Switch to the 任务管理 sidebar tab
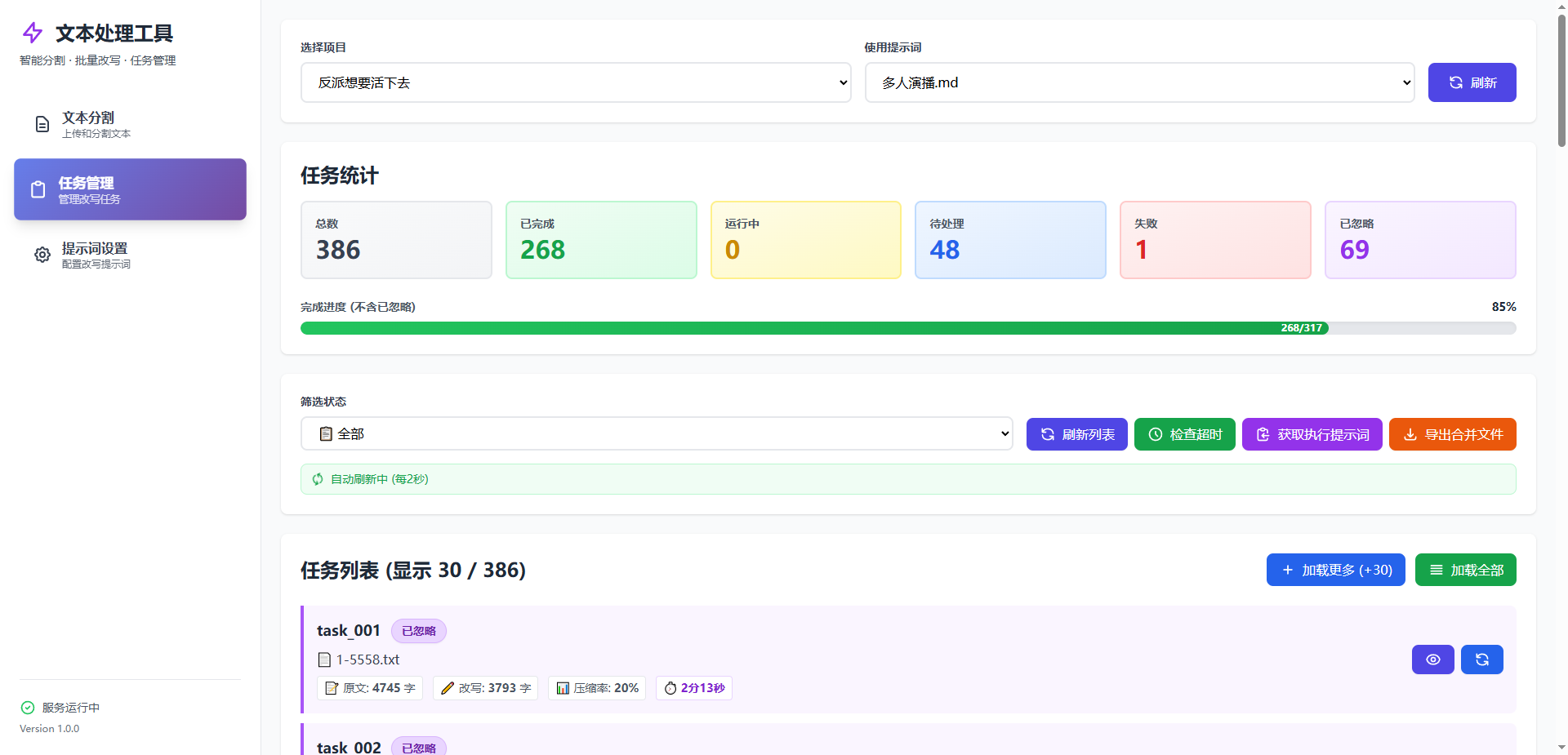Viewport: 1568px width, 755px height. click(130, 189)
